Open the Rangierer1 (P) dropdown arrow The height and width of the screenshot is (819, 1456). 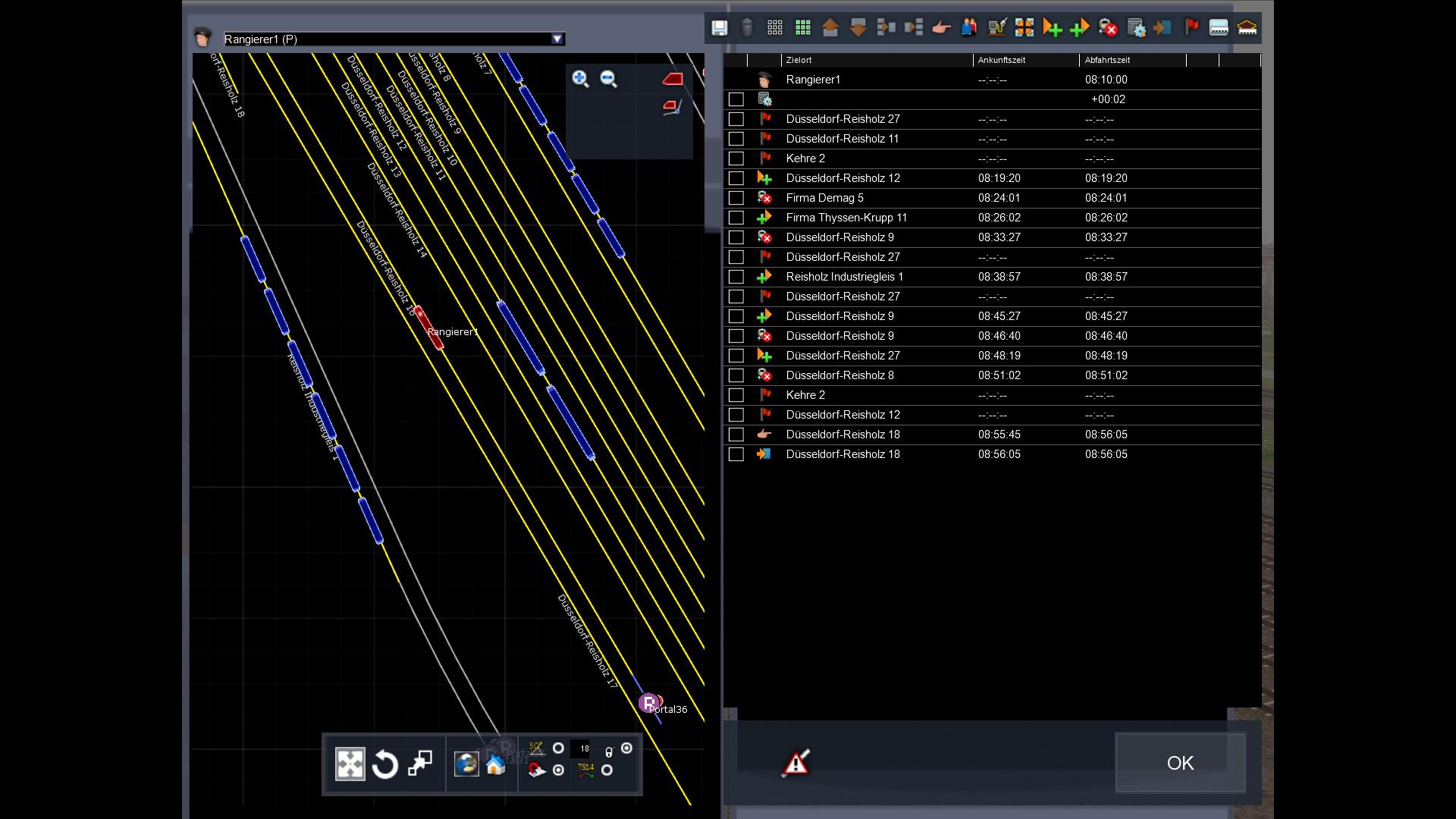click(557, 39)
